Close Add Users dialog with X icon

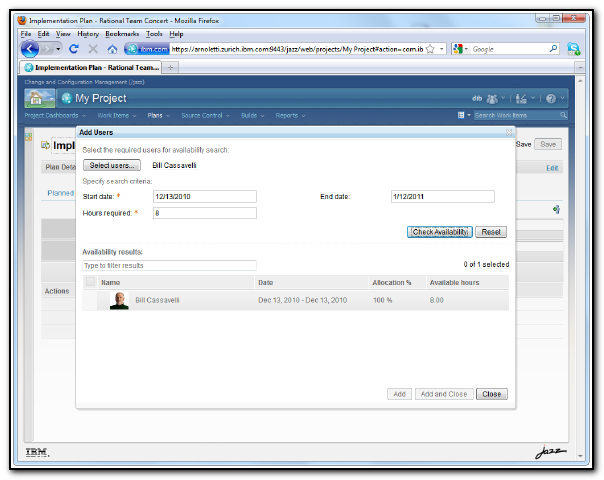(x=509, y=132)
